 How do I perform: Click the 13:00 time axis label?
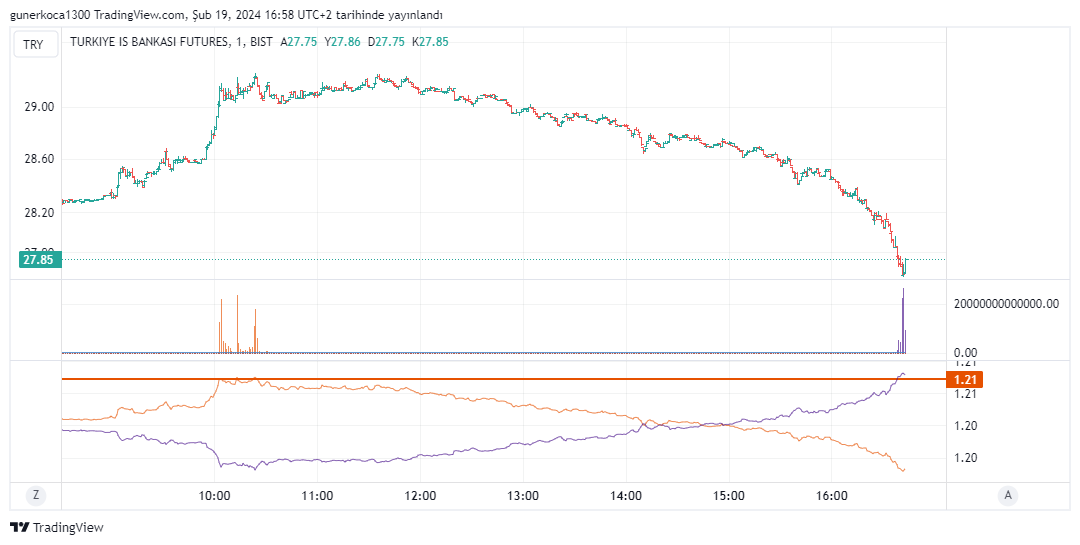click(x=523, y=496)
